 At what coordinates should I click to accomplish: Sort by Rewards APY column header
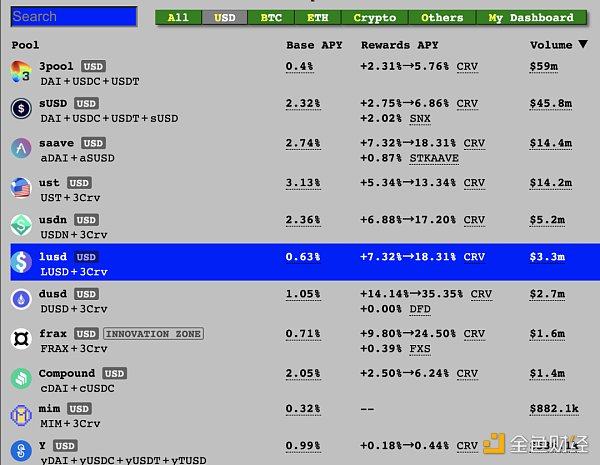(x=399, y=45)
